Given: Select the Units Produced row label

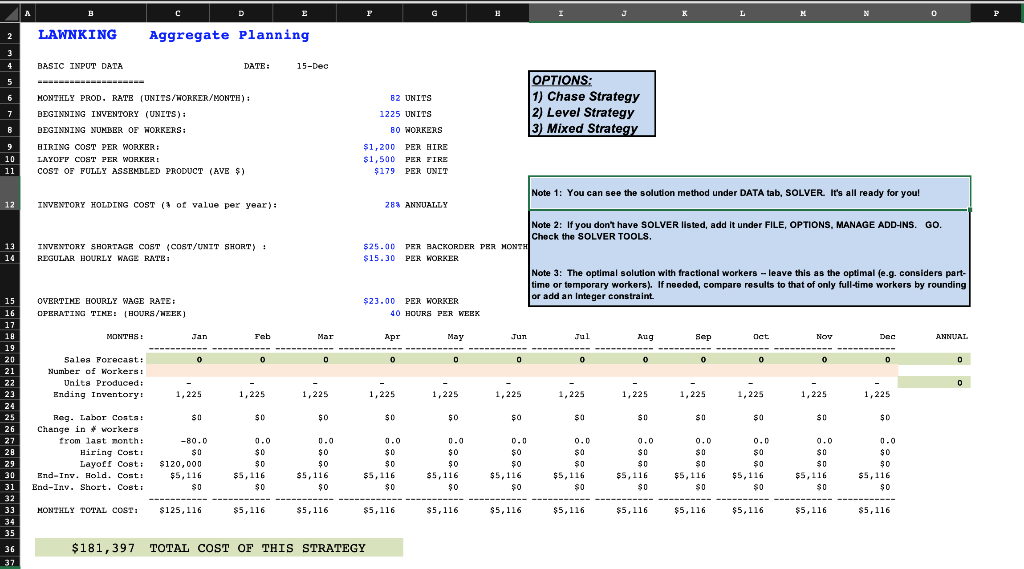Looking at the screenshot, I should coord(104,383).
